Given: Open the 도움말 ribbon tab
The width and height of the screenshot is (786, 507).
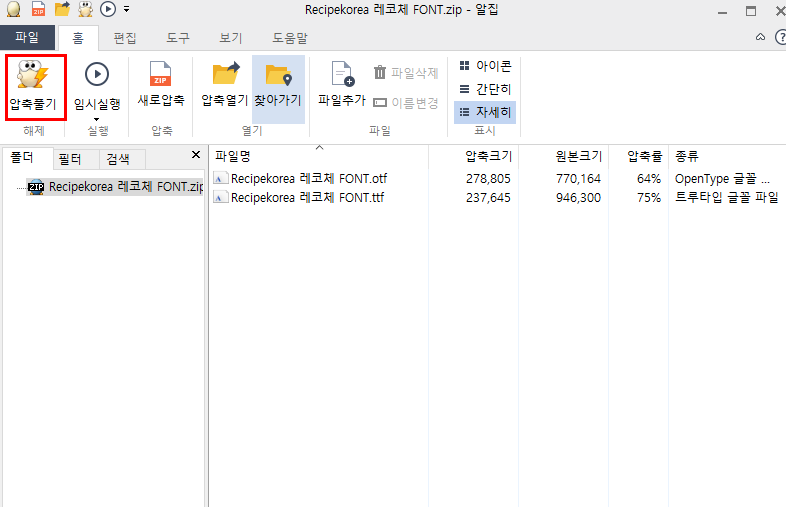Looking at the screenshot, I should pyautogui.click(x=290, y=38).
